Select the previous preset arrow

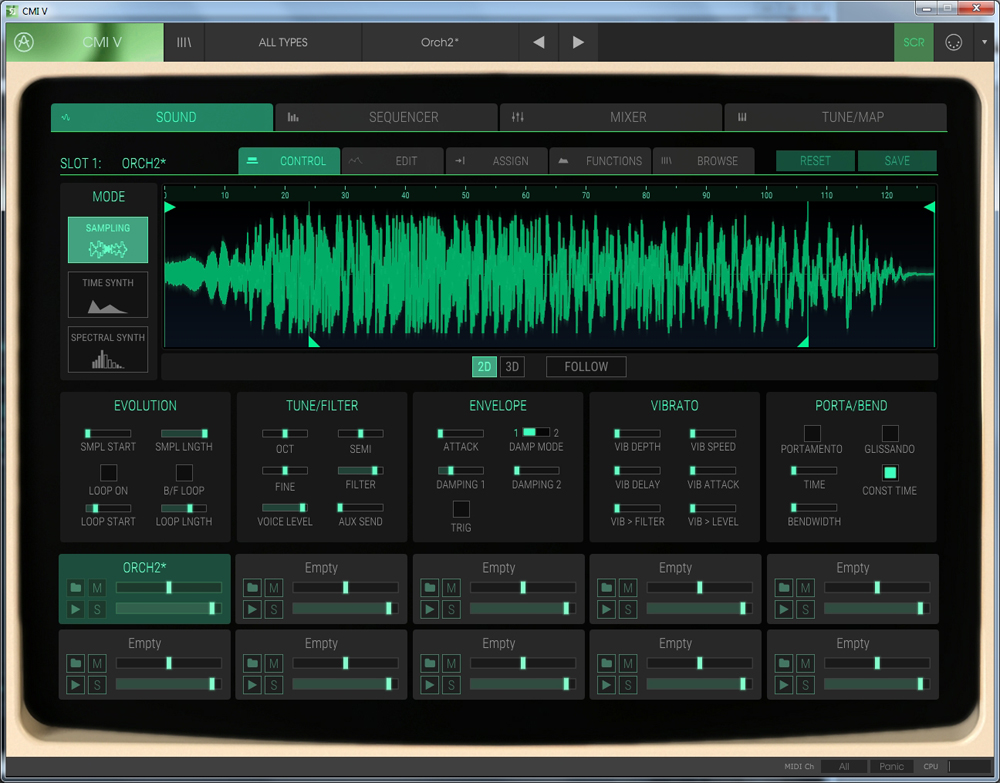539,43
